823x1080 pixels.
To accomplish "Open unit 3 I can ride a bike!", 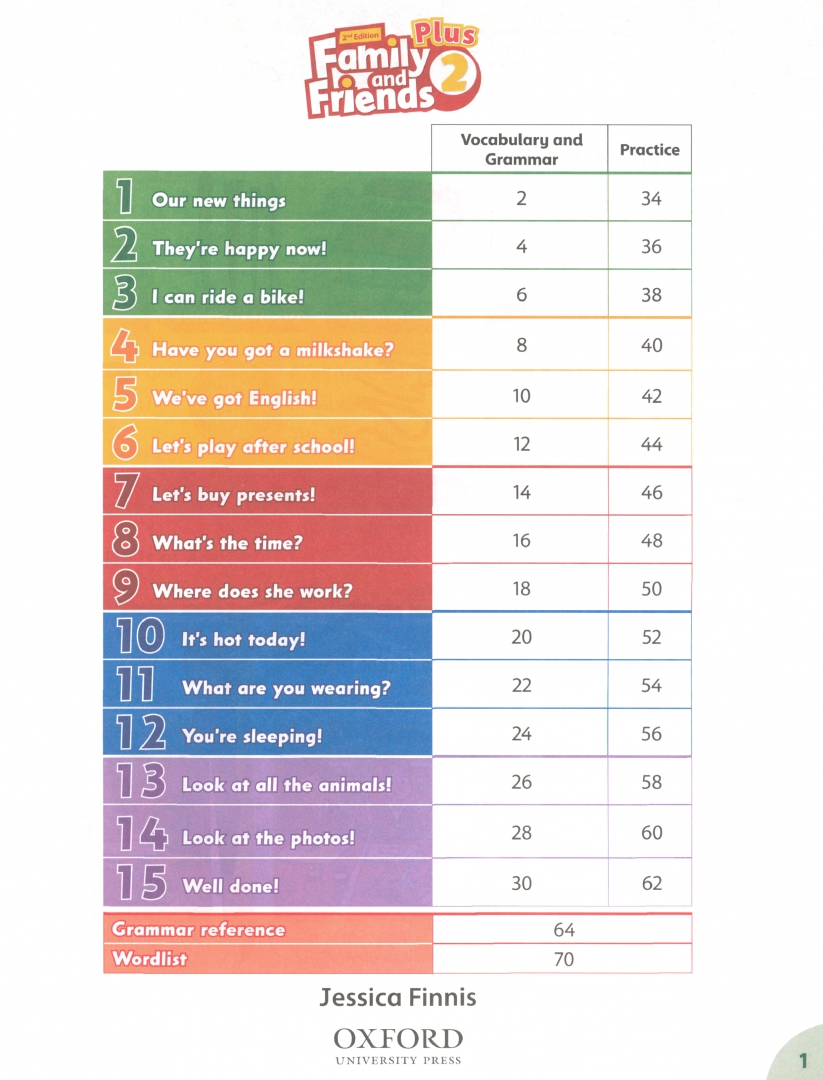I will pyautogui.click(x=267, y=293).
